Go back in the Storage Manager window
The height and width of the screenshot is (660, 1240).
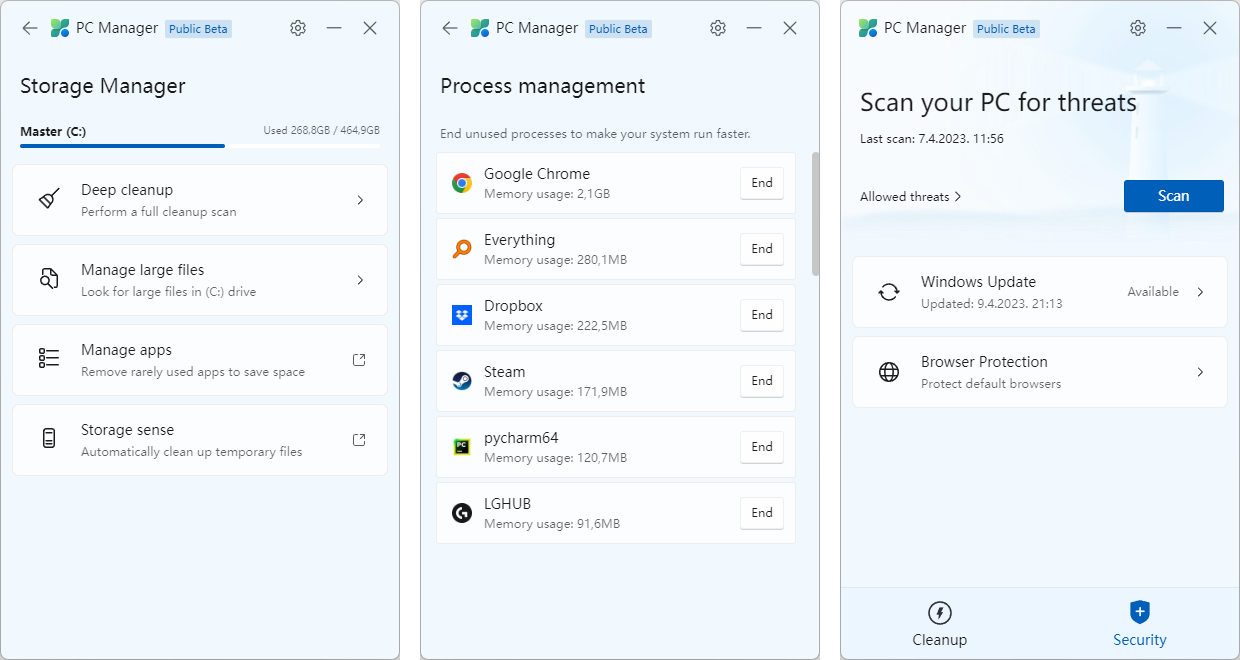tap(30, 28)
